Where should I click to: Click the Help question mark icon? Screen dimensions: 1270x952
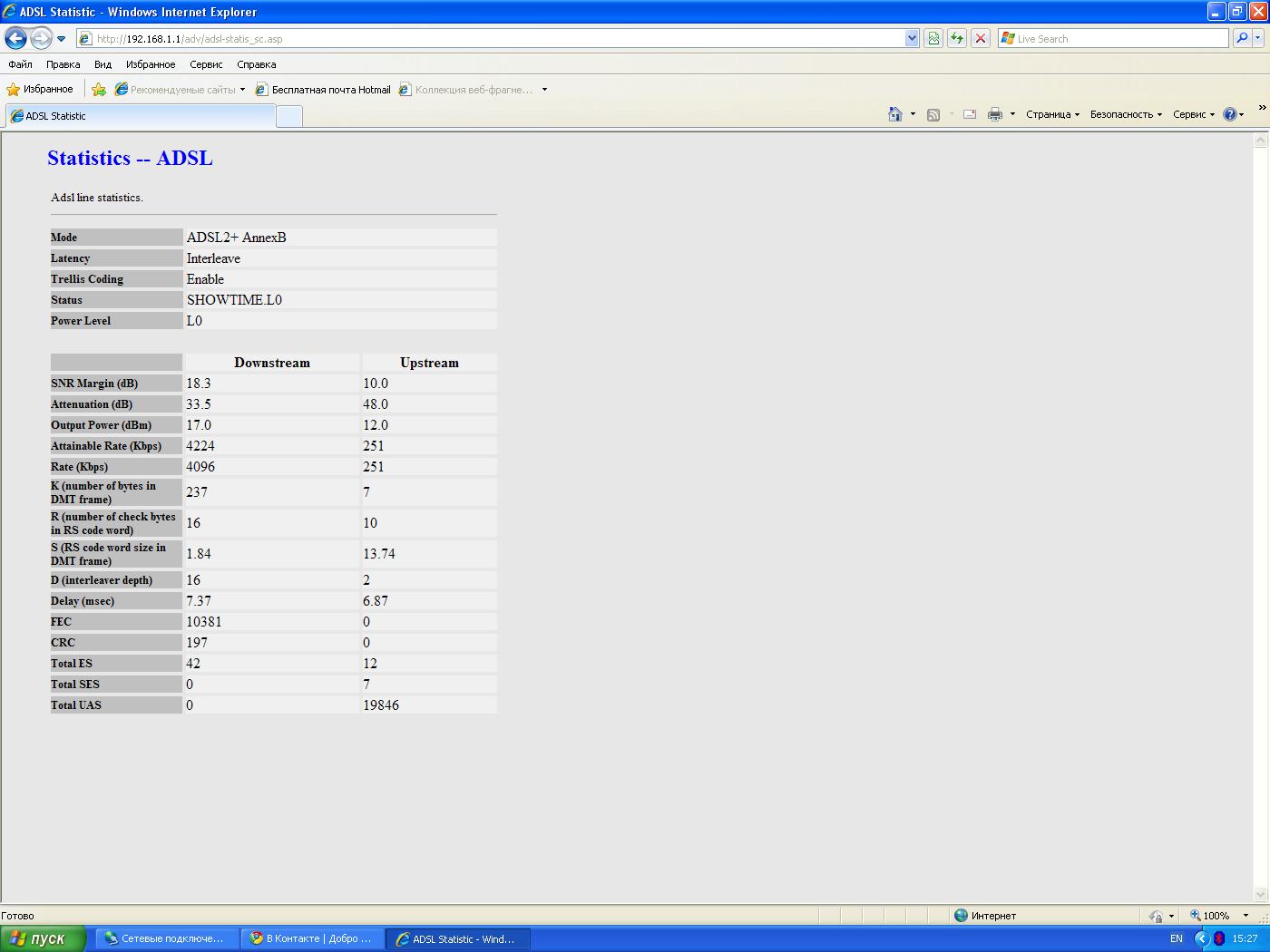tap(1229, 114)
